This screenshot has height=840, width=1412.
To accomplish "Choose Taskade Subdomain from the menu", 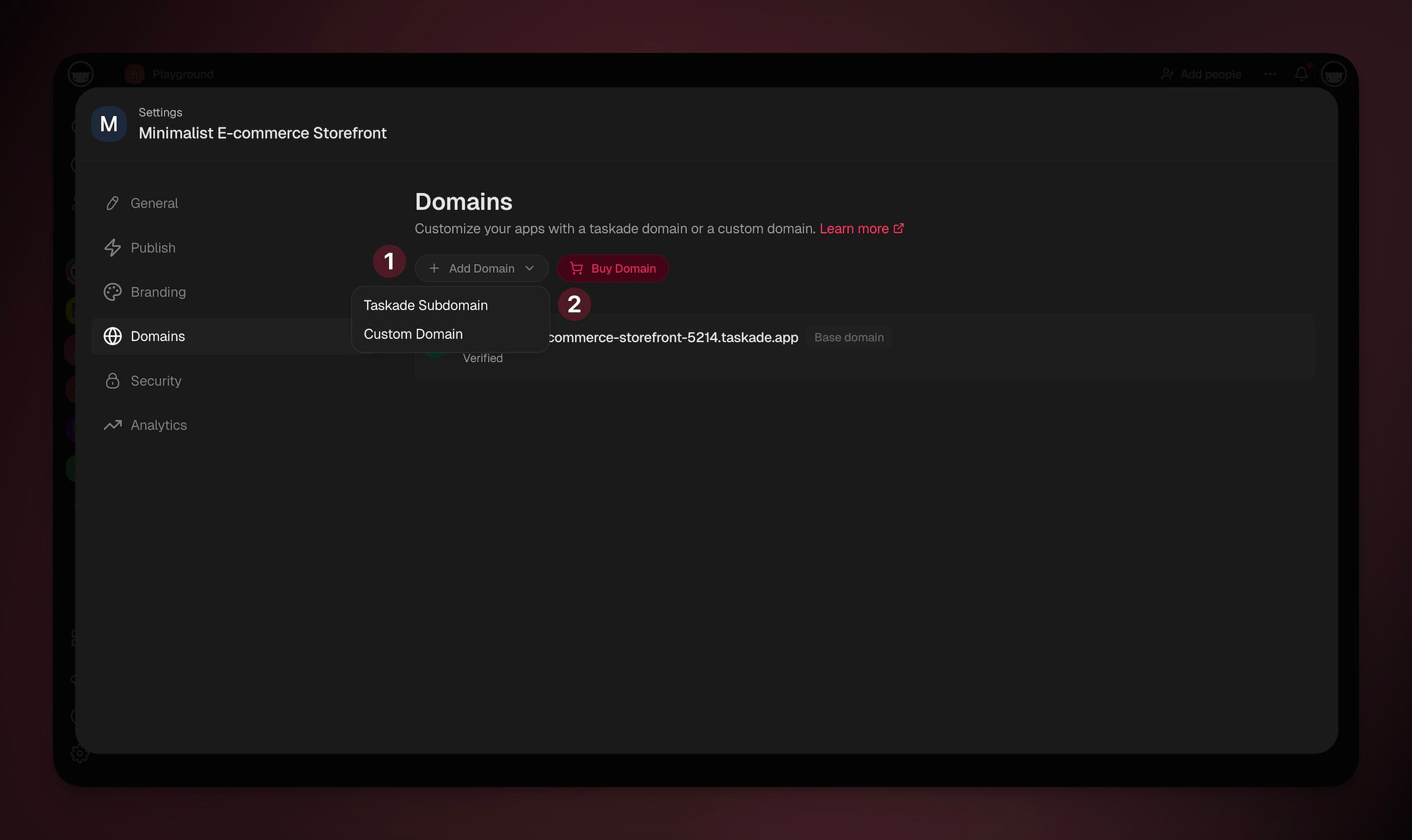I will pyautogui.click(x=425, y=306).
